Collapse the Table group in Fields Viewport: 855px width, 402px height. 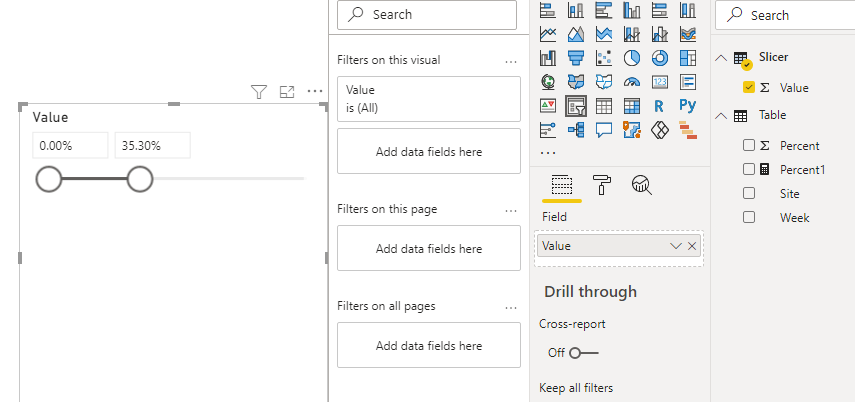click(721, 115)
